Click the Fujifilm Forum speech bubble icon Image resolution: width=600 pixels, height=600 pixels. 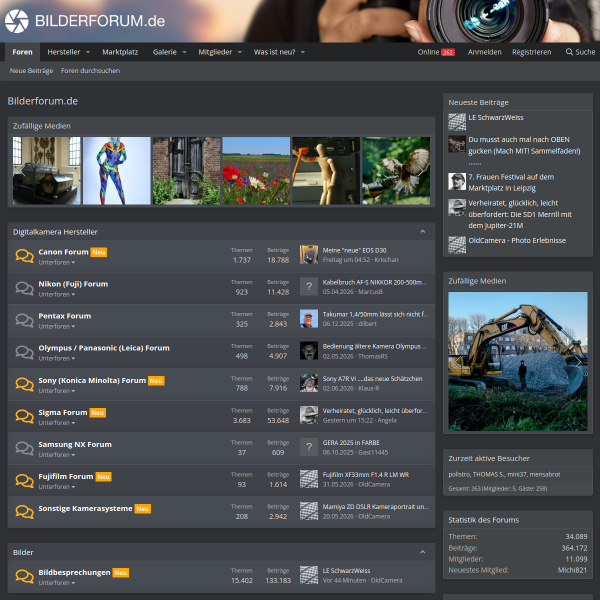(x=24, y=480)
